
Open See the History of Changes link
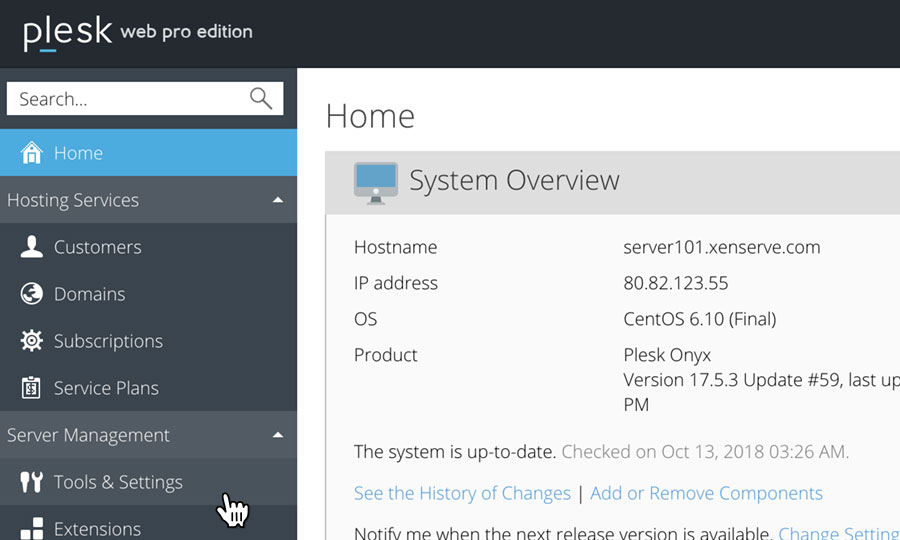tap(462, 493)
